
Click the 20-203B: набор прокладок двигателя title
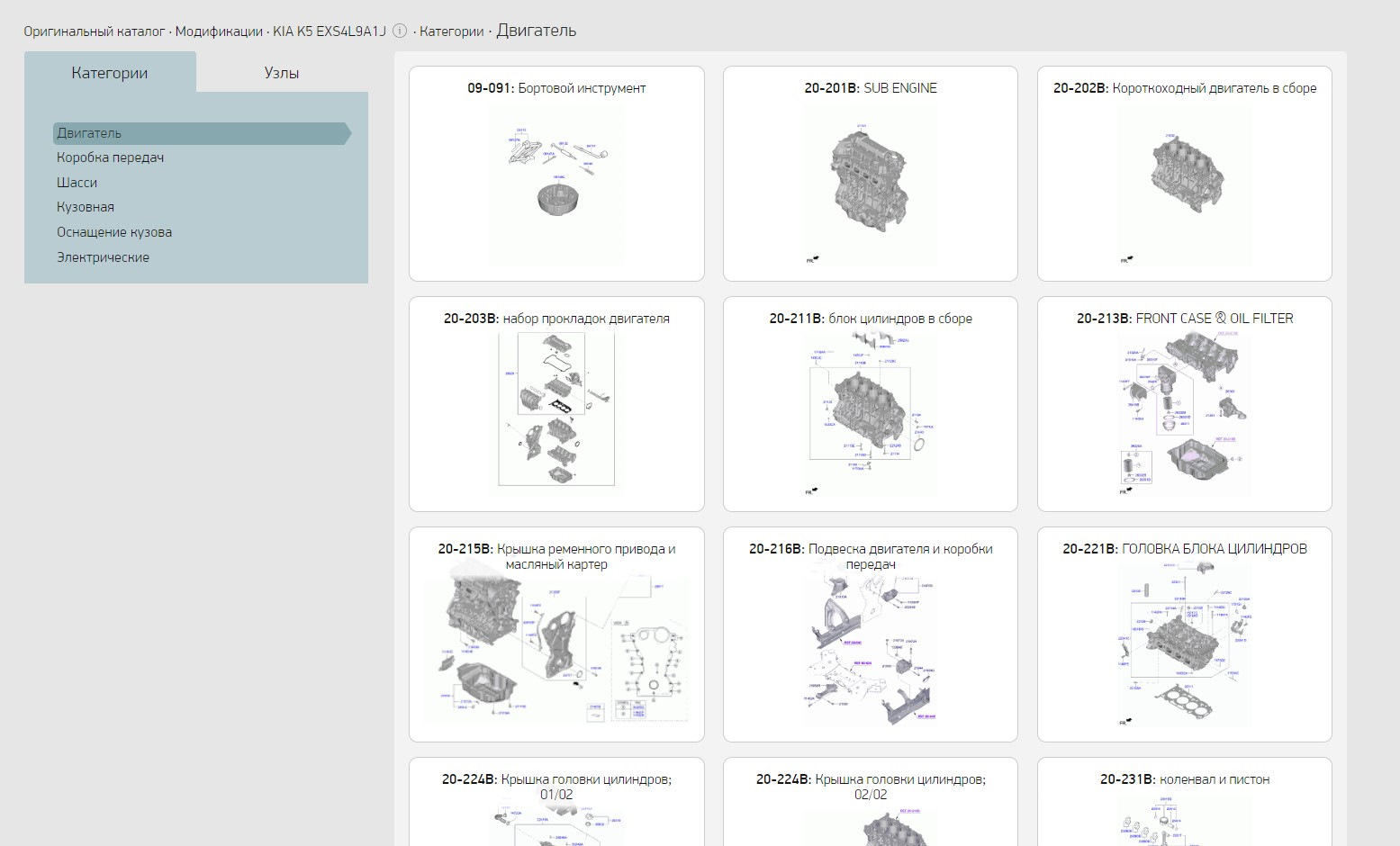click(x=556, y=319)
